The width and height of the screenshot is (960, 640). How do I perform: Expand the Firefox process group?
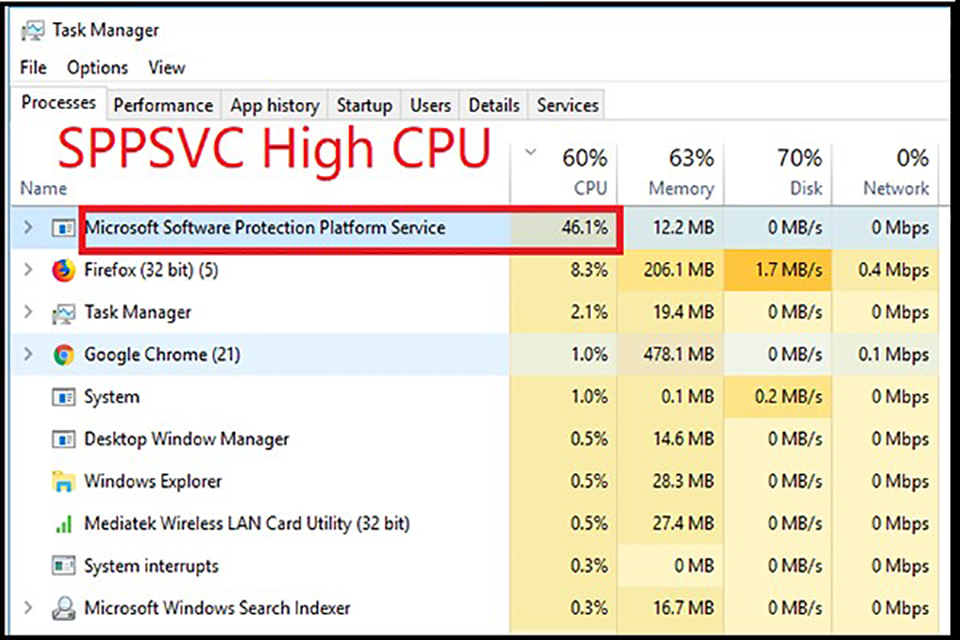pyautogui.click(x=27, y=270)
